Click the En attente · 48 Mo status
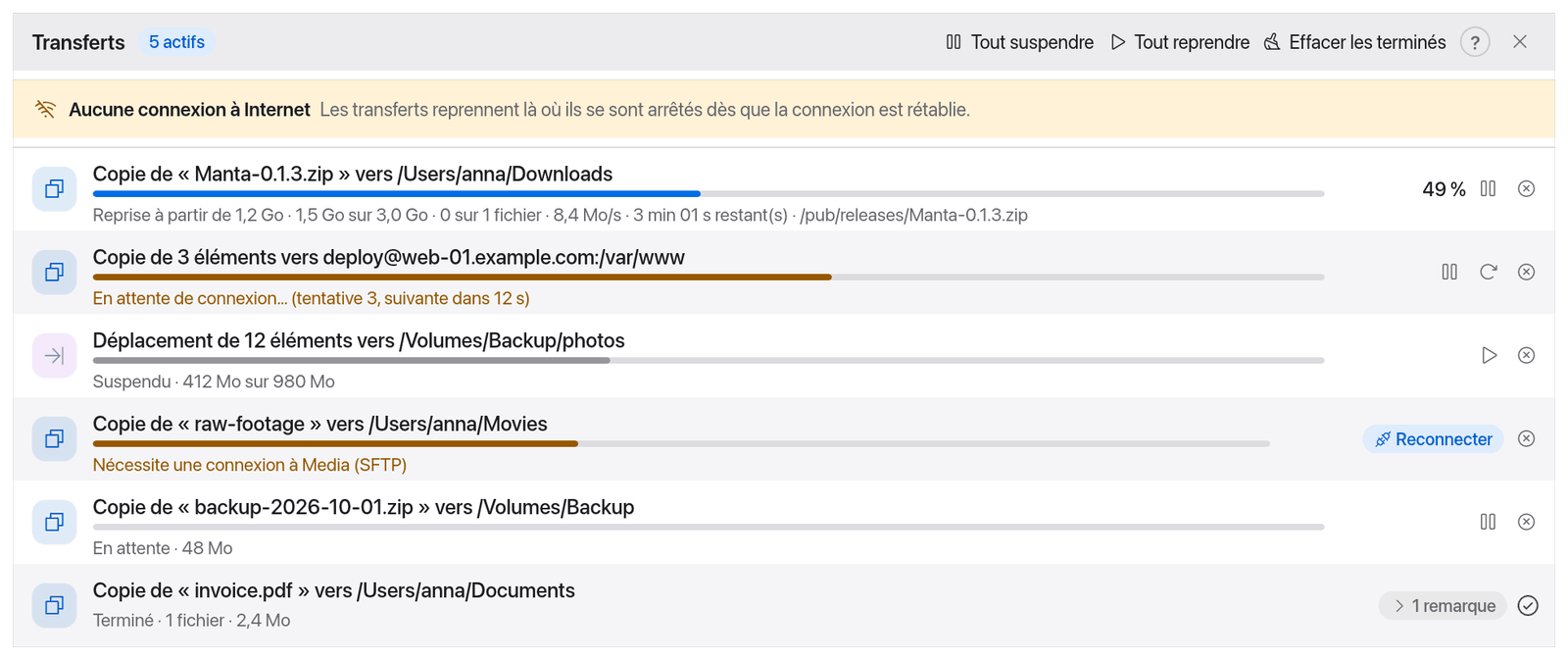 [163, 548]
